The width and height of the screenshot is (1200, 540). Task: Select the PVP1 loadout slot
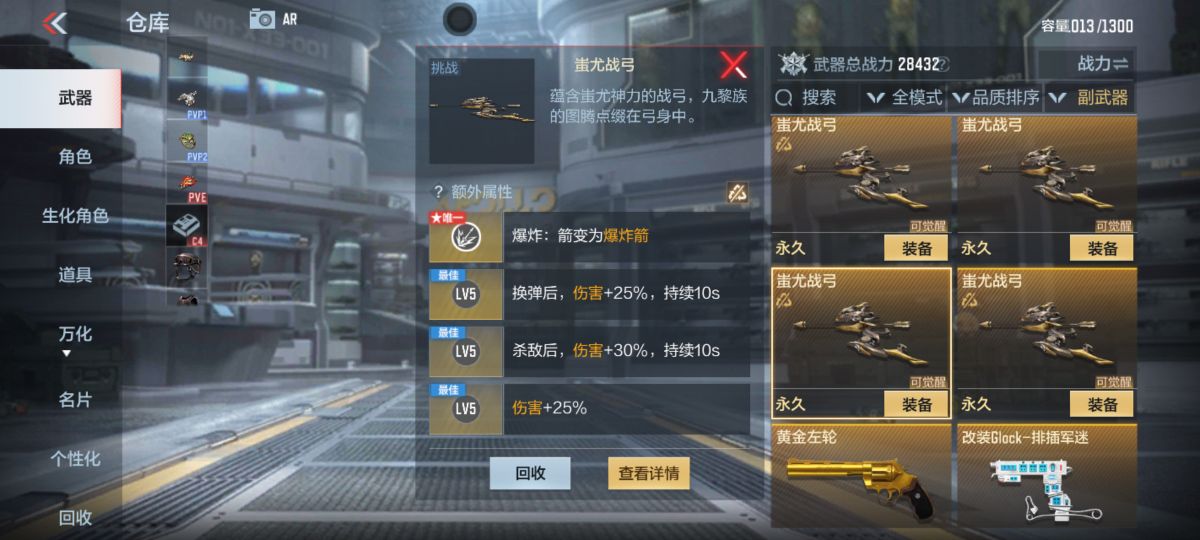(x=187, y=101)
